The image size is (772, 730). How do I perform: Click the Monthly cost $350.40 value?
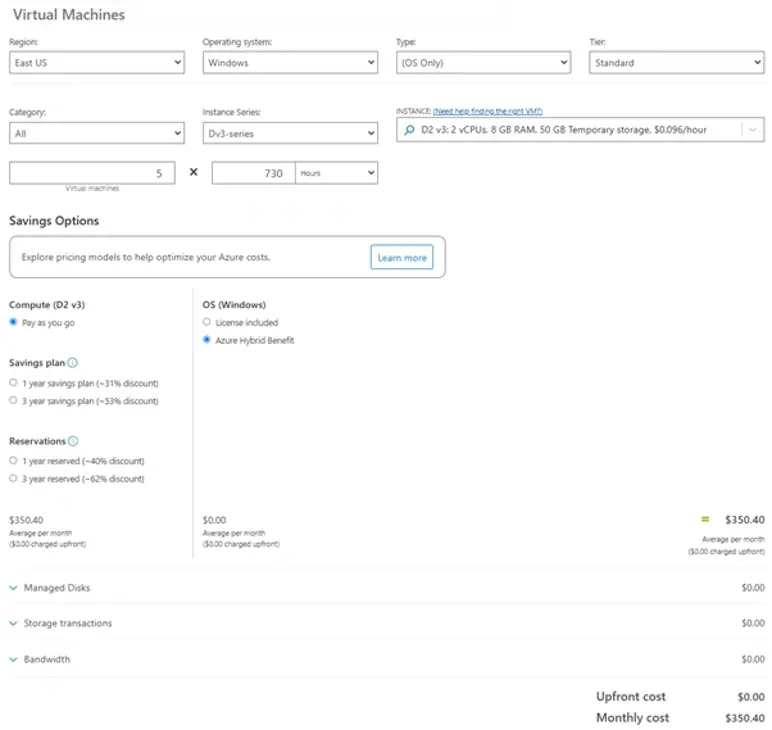[744, 718]
